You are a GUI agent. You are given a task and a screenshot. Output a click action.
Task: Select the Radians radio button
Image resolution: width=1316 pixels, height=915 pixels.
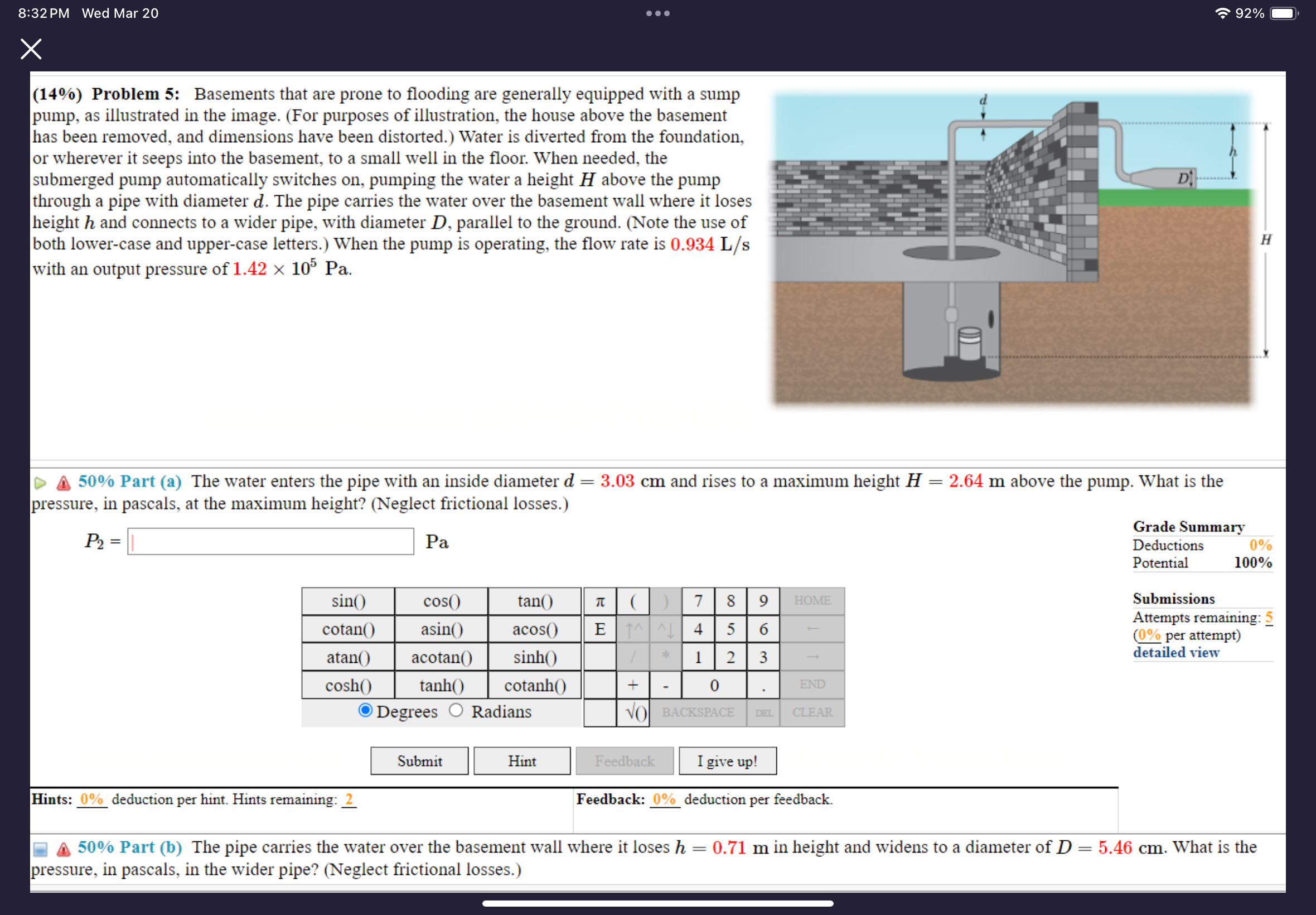coord(456,710)
